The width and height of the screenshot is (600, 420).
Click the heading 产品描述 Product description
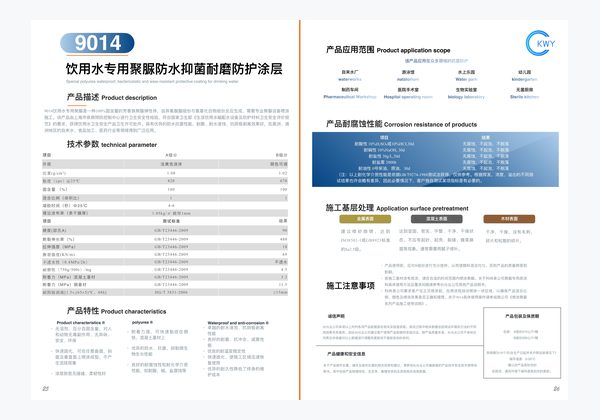[112, 97]
